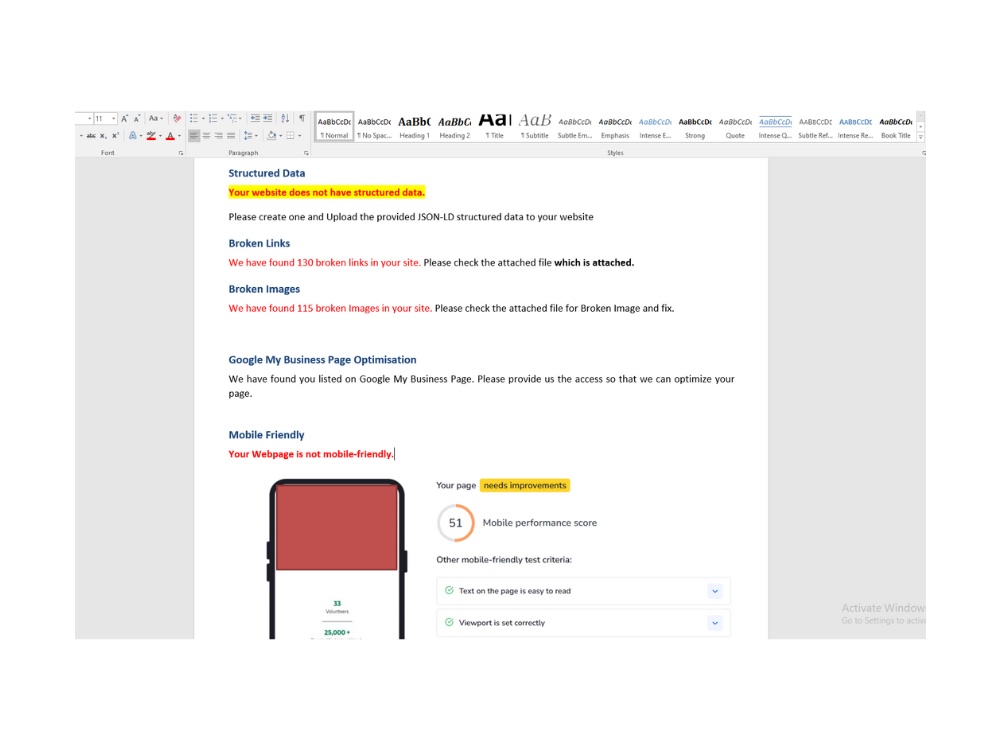Open the font name dropdown arrow
Viewport: 1000px width, 750px height.
[89, 119]
